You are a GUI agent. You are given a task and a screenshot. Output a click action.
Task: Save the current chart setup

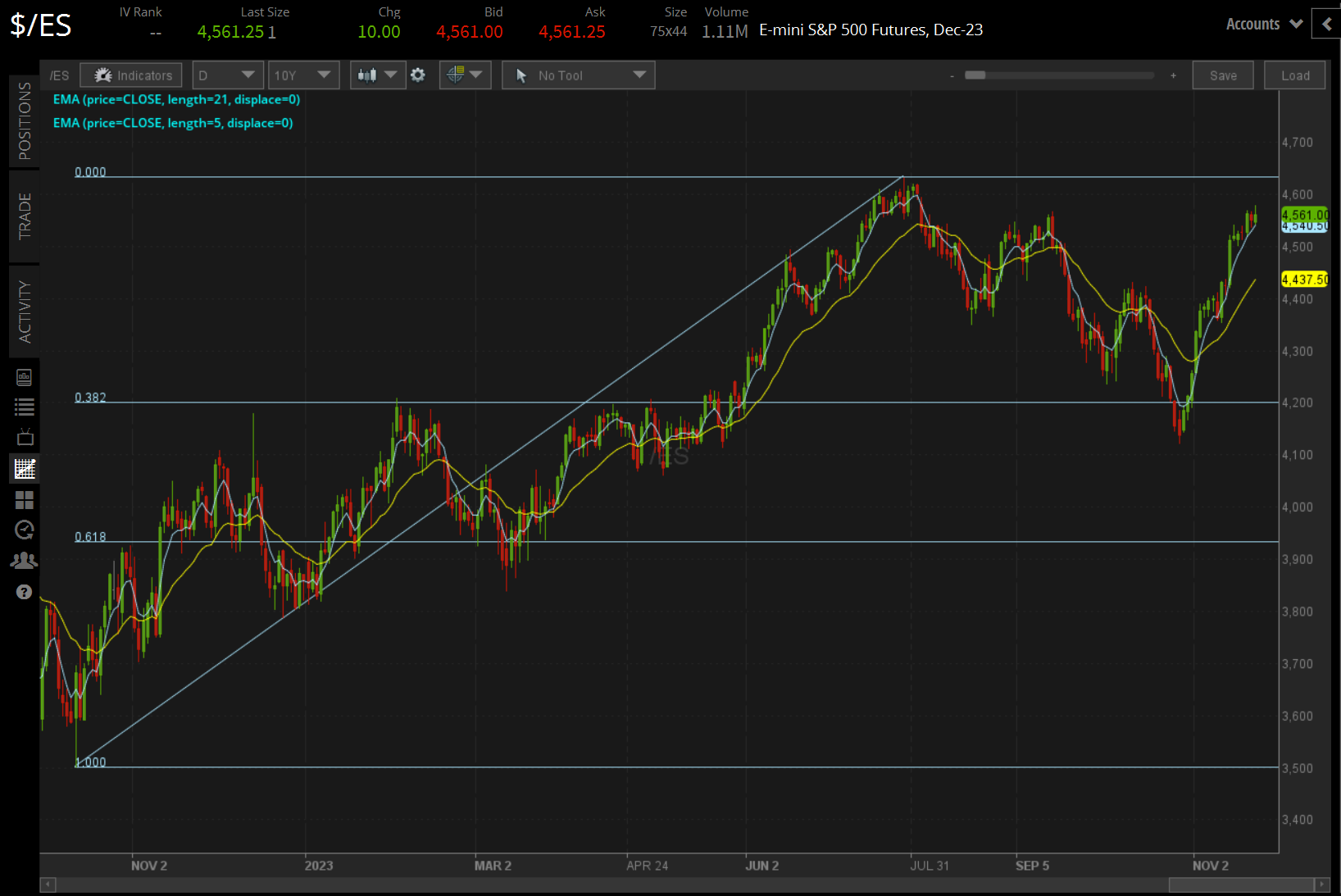pyautogui.click(x=1223, y=75)
